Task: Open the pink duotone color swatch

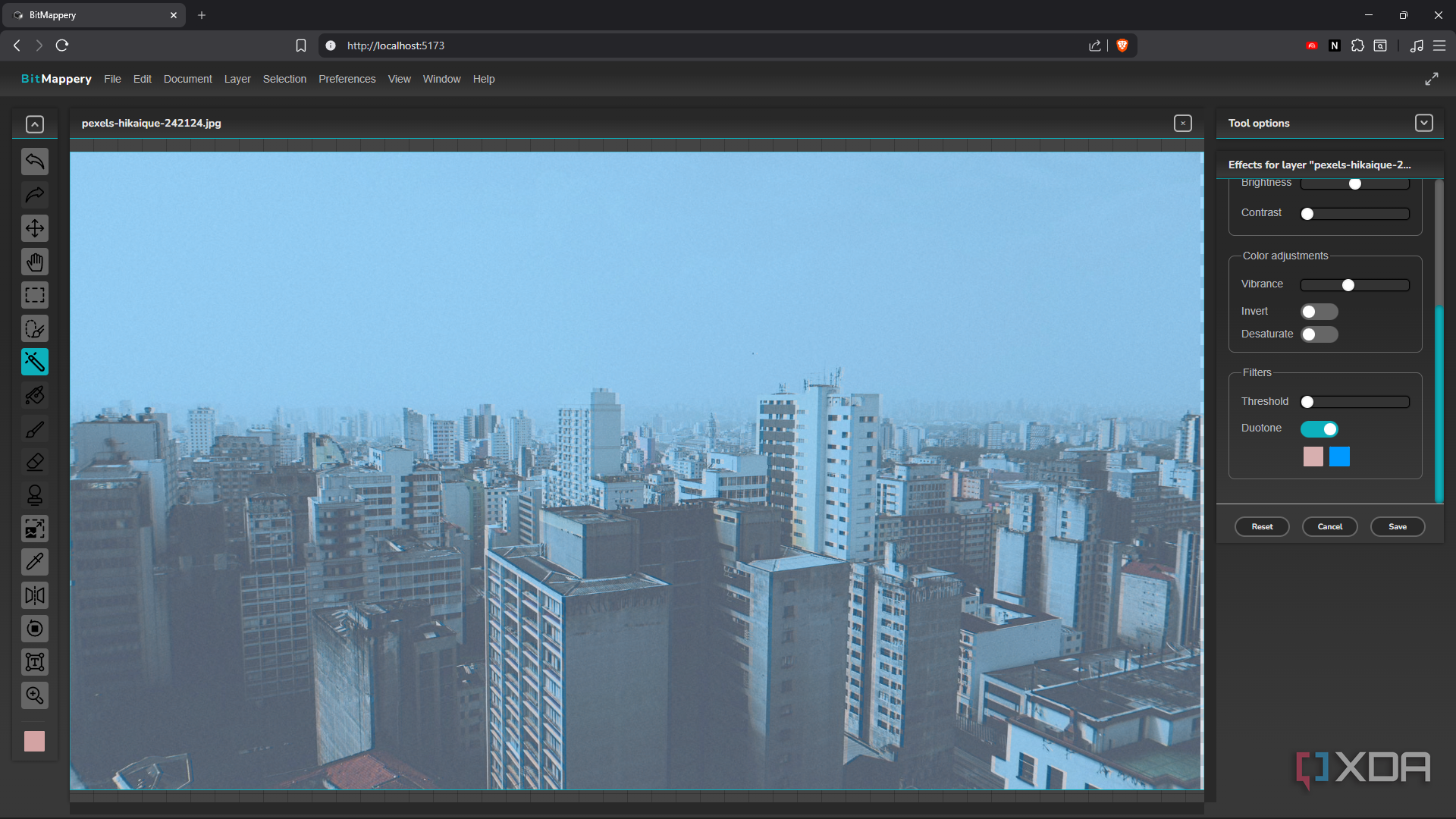Action: 1313,457
